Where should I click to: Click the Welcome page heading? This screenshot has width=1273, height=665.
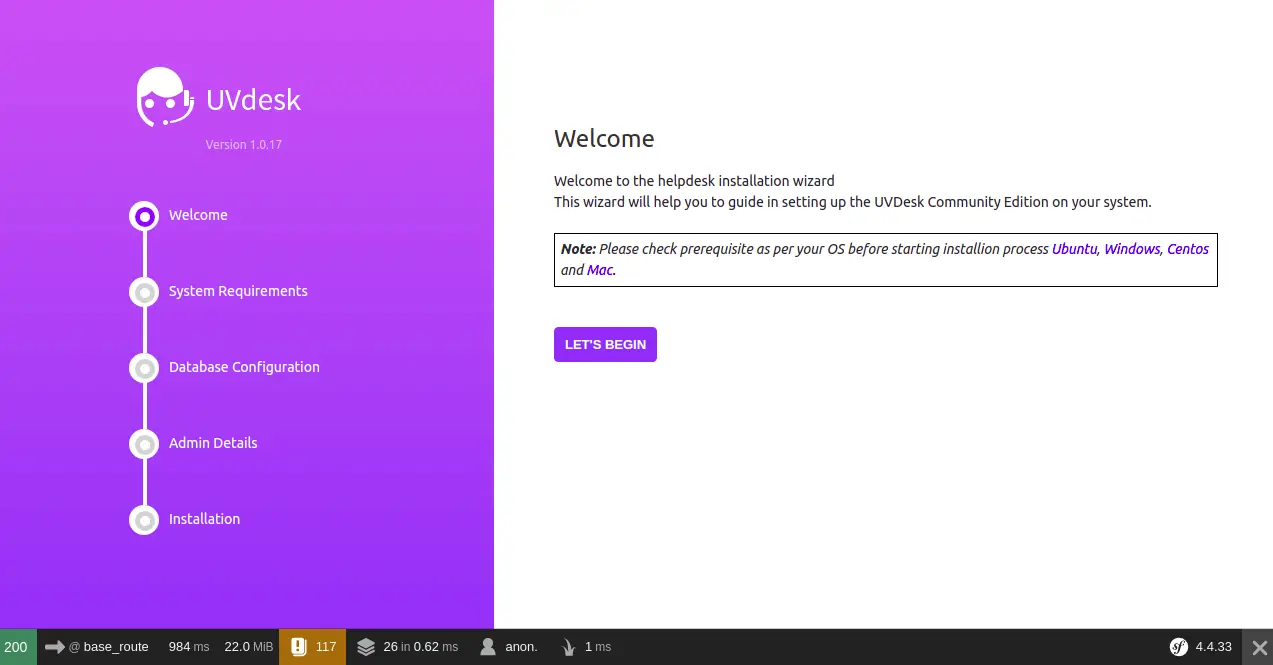point(604,138)
